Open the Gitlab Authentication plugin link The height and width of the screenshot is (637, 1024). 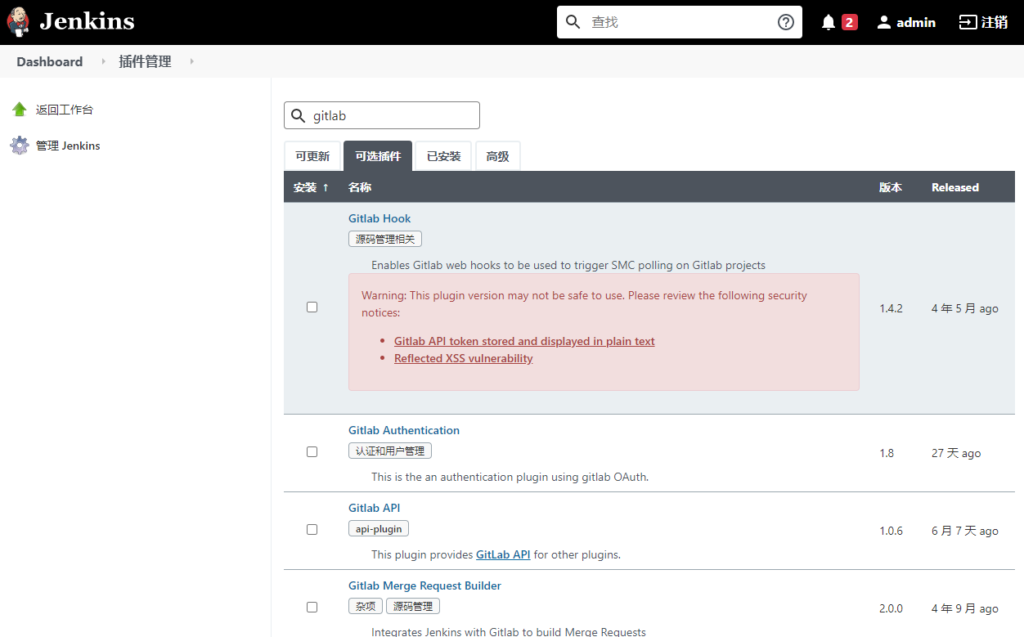click(404, 430)
